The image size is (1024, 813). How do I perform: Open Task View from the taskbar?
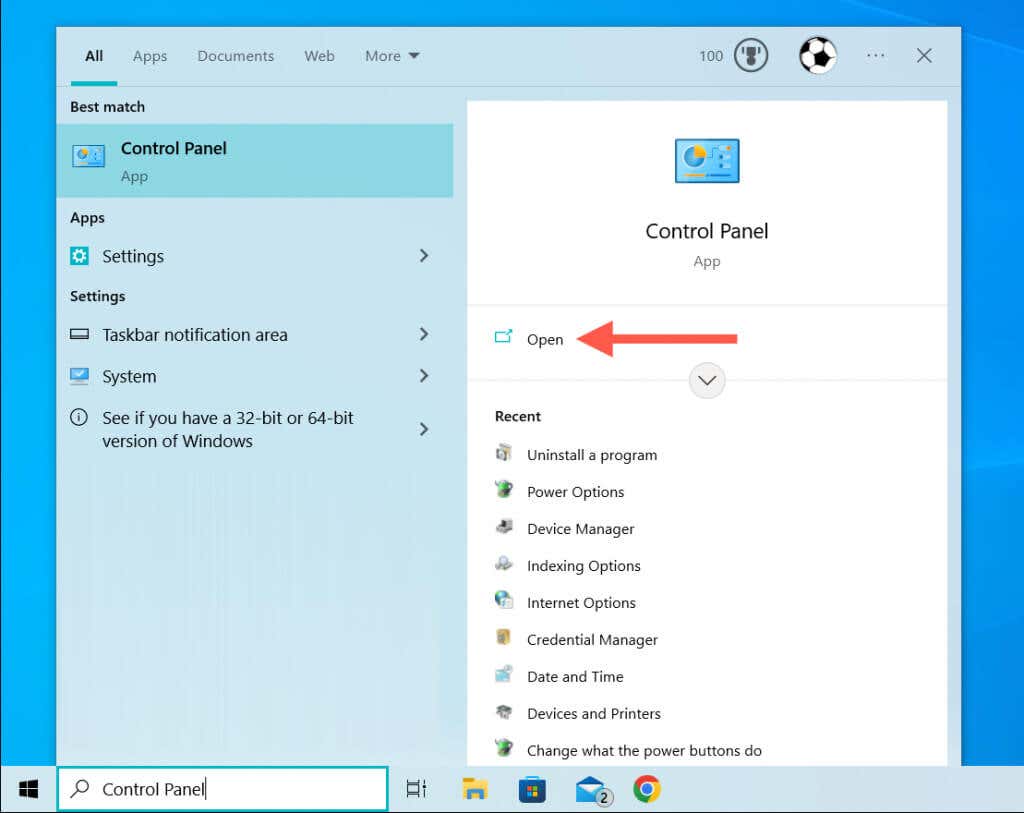pos(416,789)
